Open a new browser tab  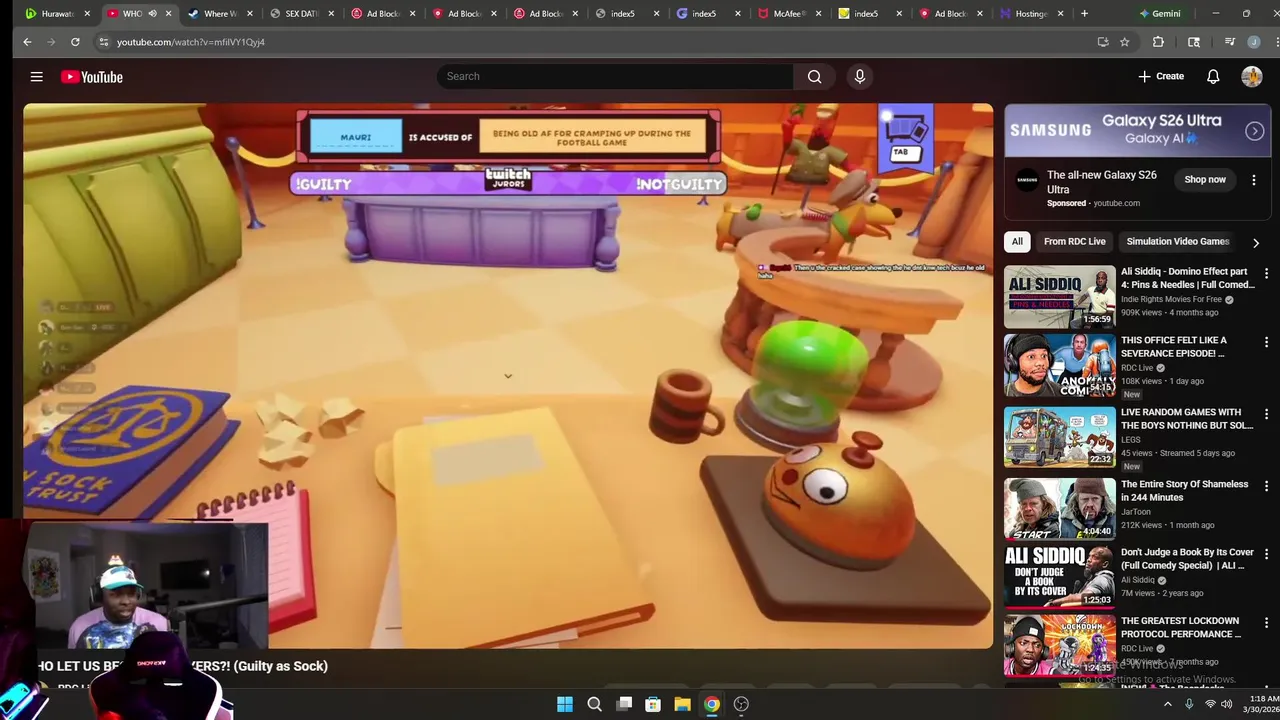(x=1084, y=14)
